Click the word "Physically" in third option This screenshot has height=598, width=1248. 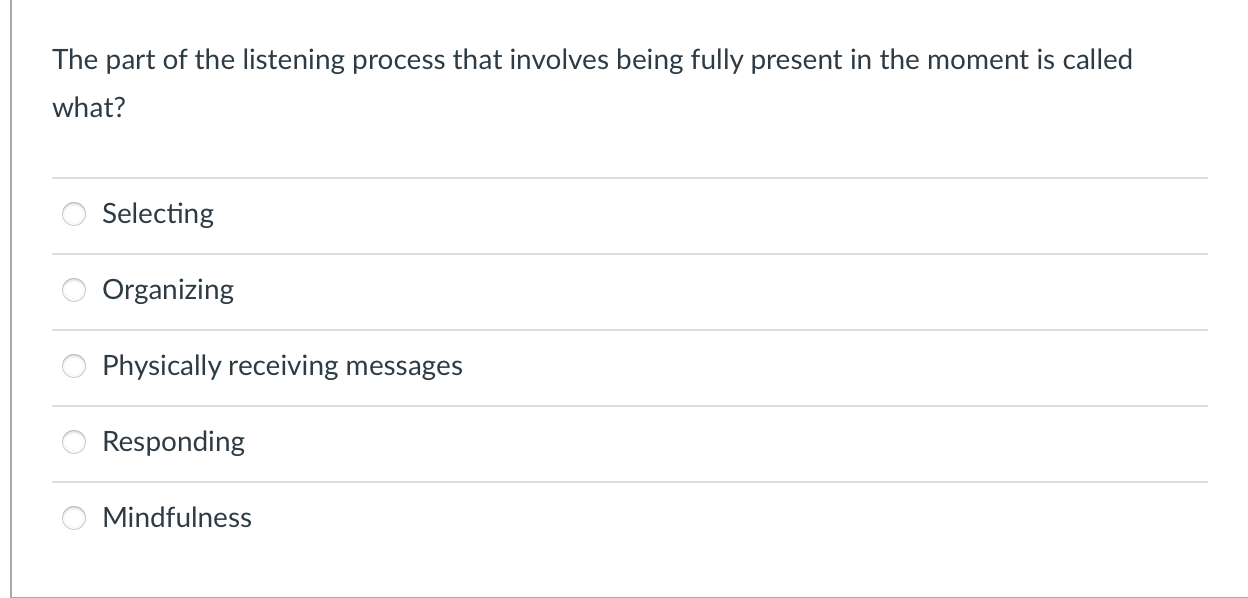pyautogui.click(x=162, y=366)
